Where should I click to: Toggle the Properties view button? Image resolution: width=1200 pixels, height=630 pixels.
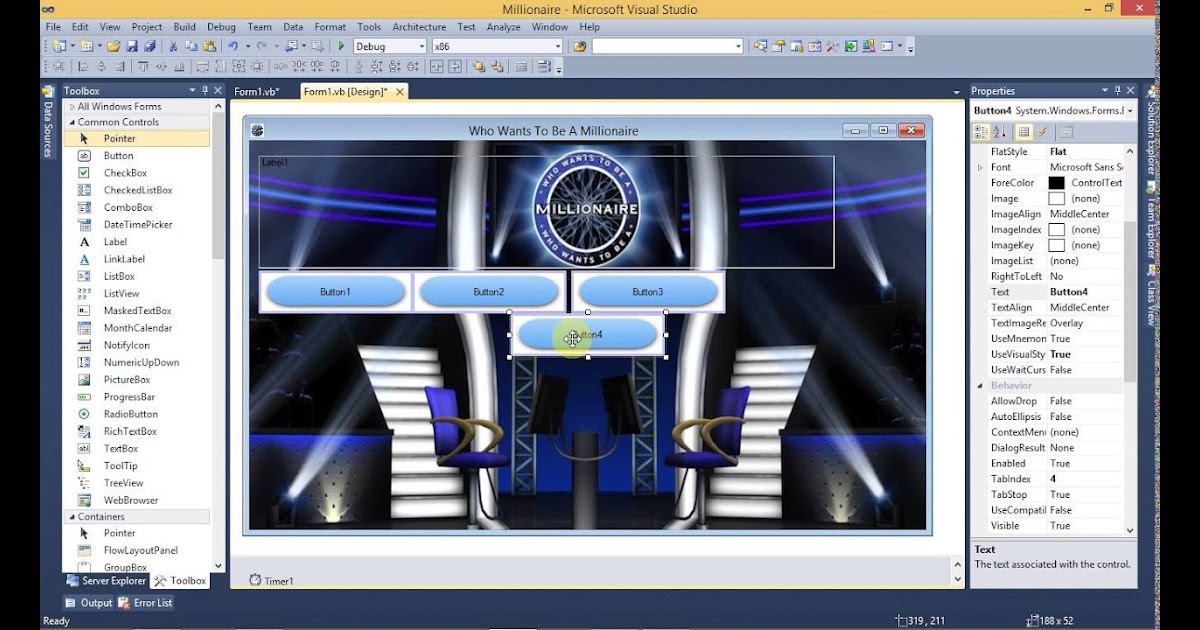1024,131
